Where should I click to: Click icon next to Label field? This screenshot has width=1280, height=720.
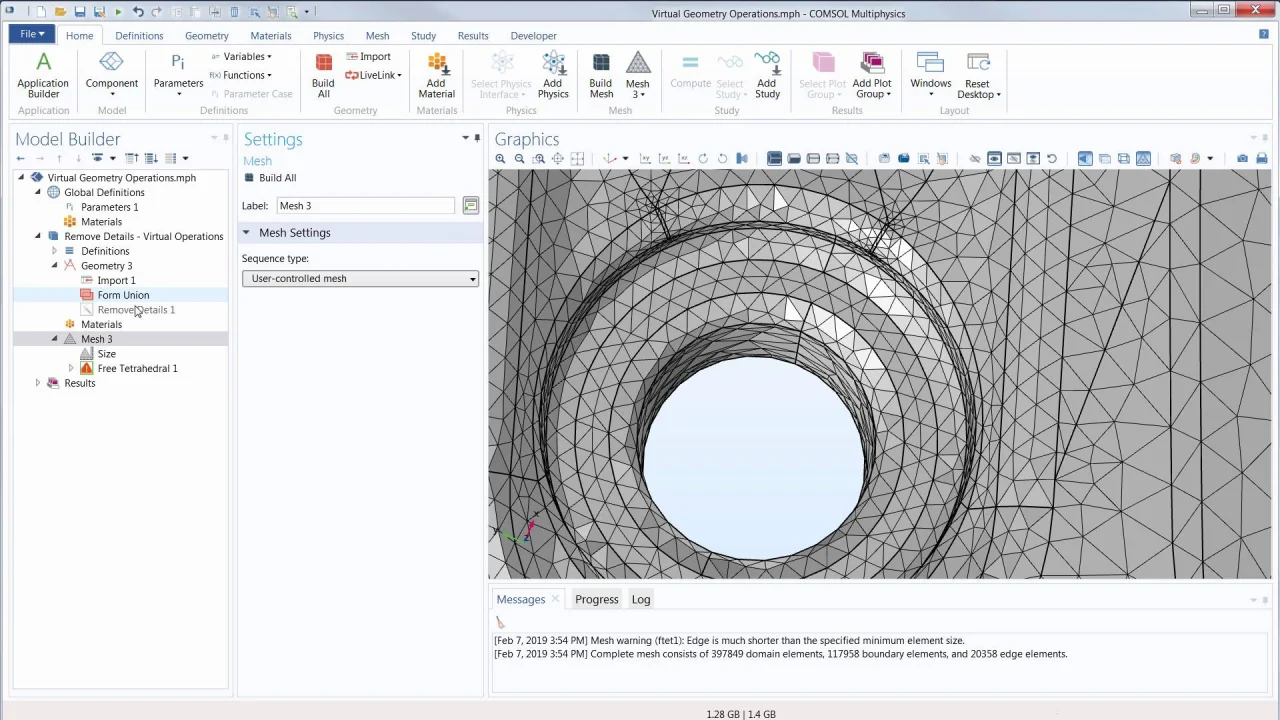[x=471, y=206]
